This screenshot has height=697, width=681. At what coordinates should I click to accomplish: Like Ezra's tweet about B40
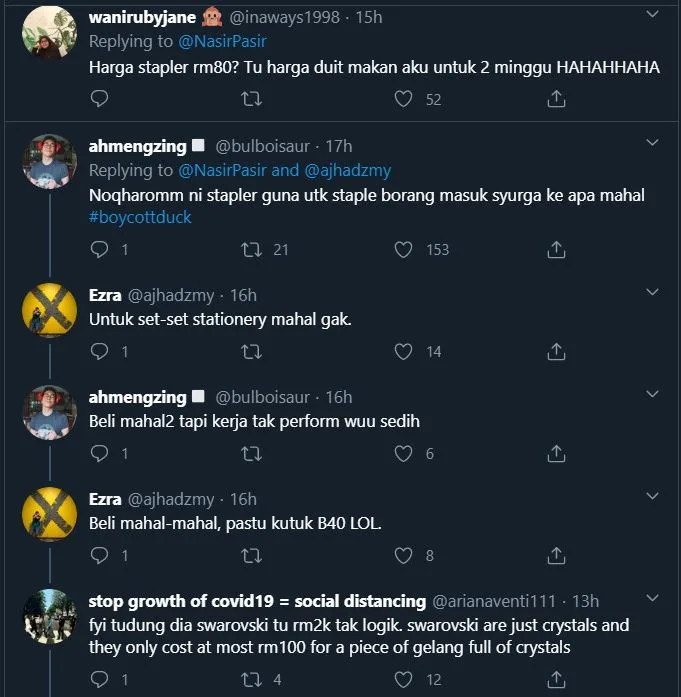(403, 555)
